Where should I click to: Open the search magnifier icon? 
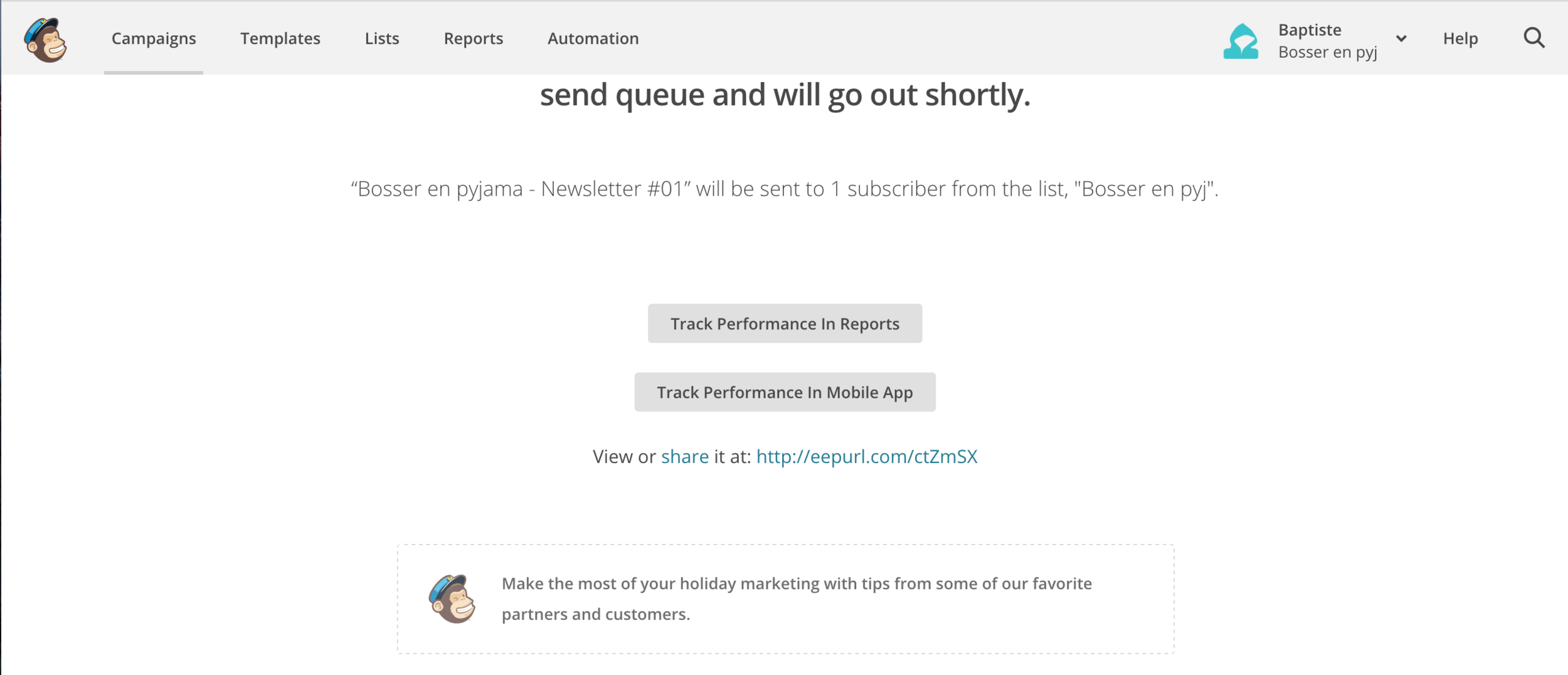[1534, 38]
